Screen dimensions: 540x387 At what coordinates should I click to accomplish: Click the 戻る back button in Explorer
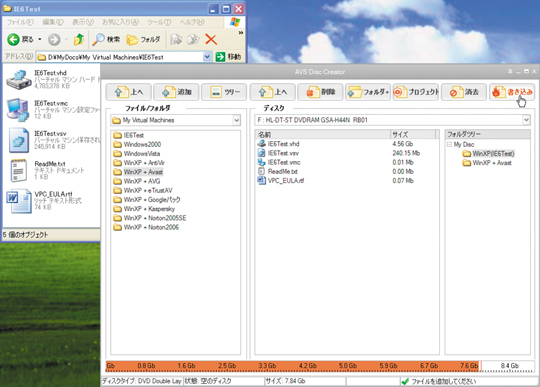coord(20,40)
